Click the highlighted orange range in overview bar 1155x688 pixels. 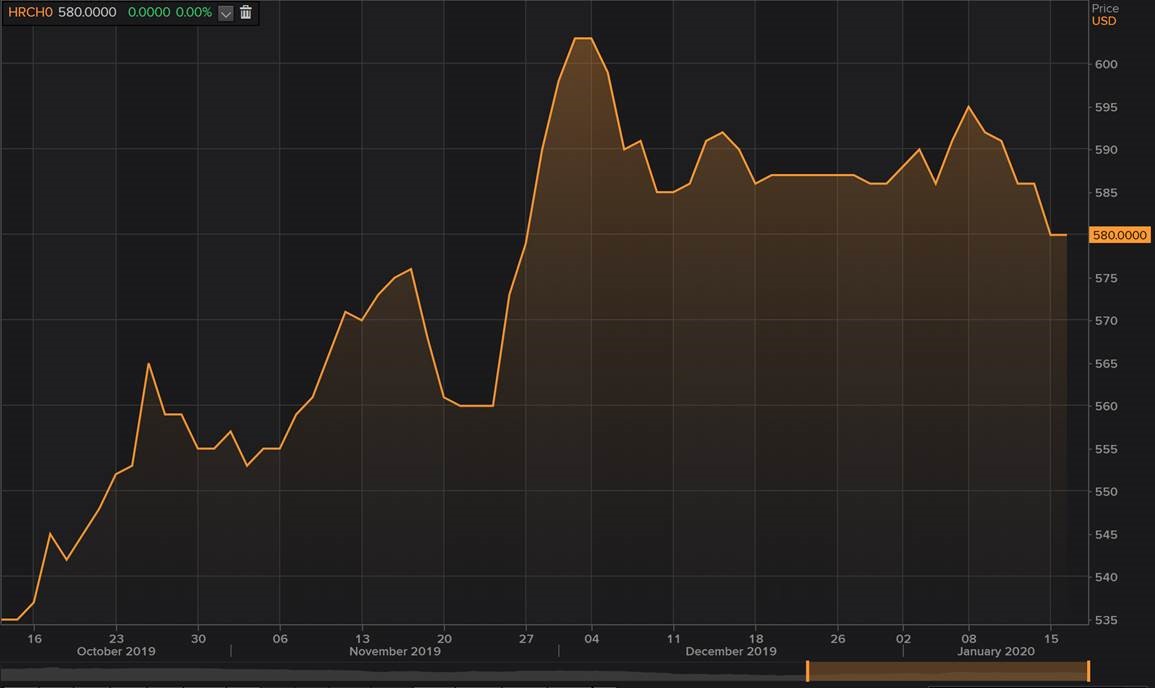pyautogui.click(x=947, y=671)
